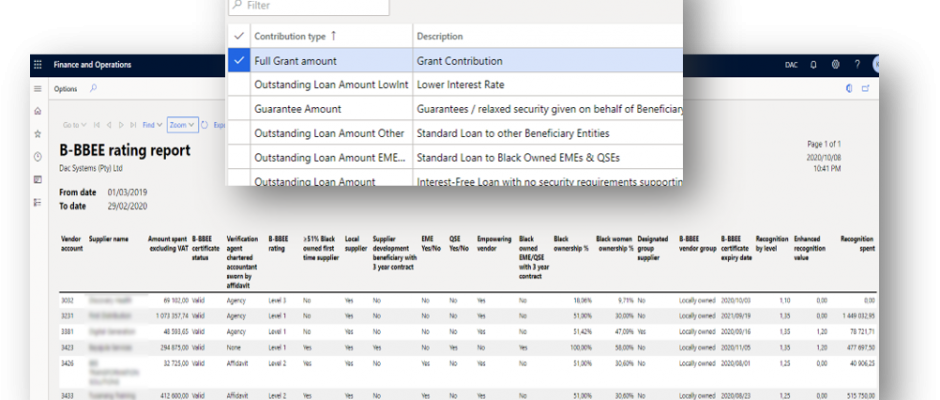
Task: Refresh the report viewer
Action: coord(205,125)
